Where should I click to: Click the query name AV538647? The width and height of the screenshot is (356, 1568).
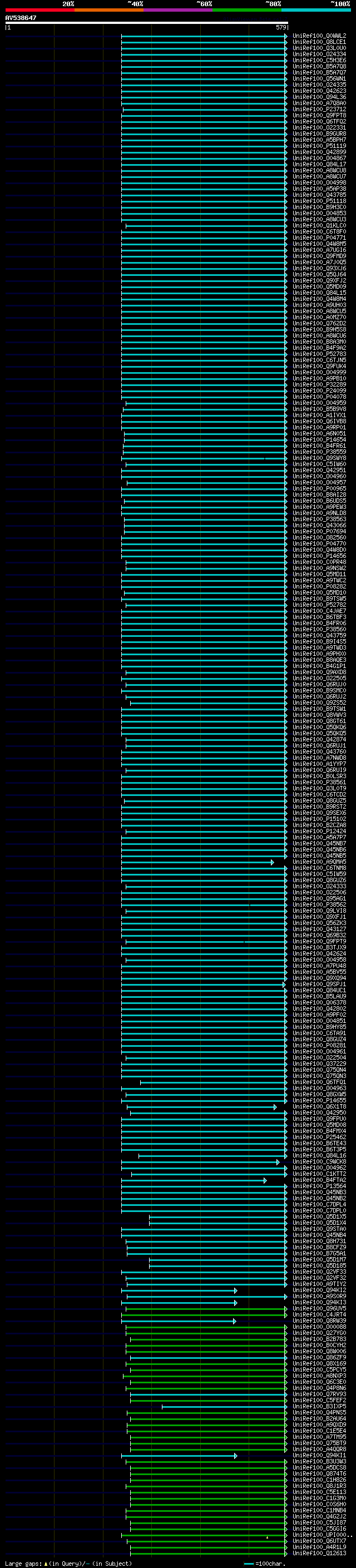[21, 18]
